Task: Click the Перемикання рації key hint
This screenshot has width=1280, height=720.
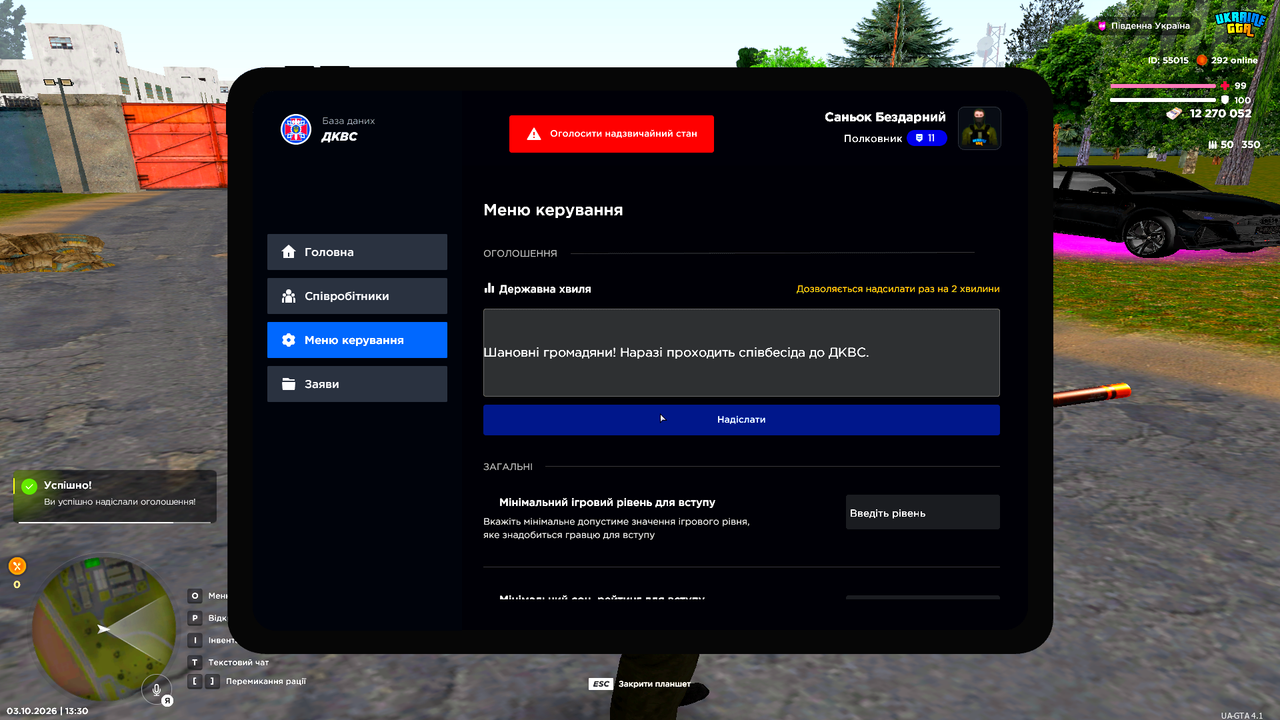Action: click(x=247, y=681)
